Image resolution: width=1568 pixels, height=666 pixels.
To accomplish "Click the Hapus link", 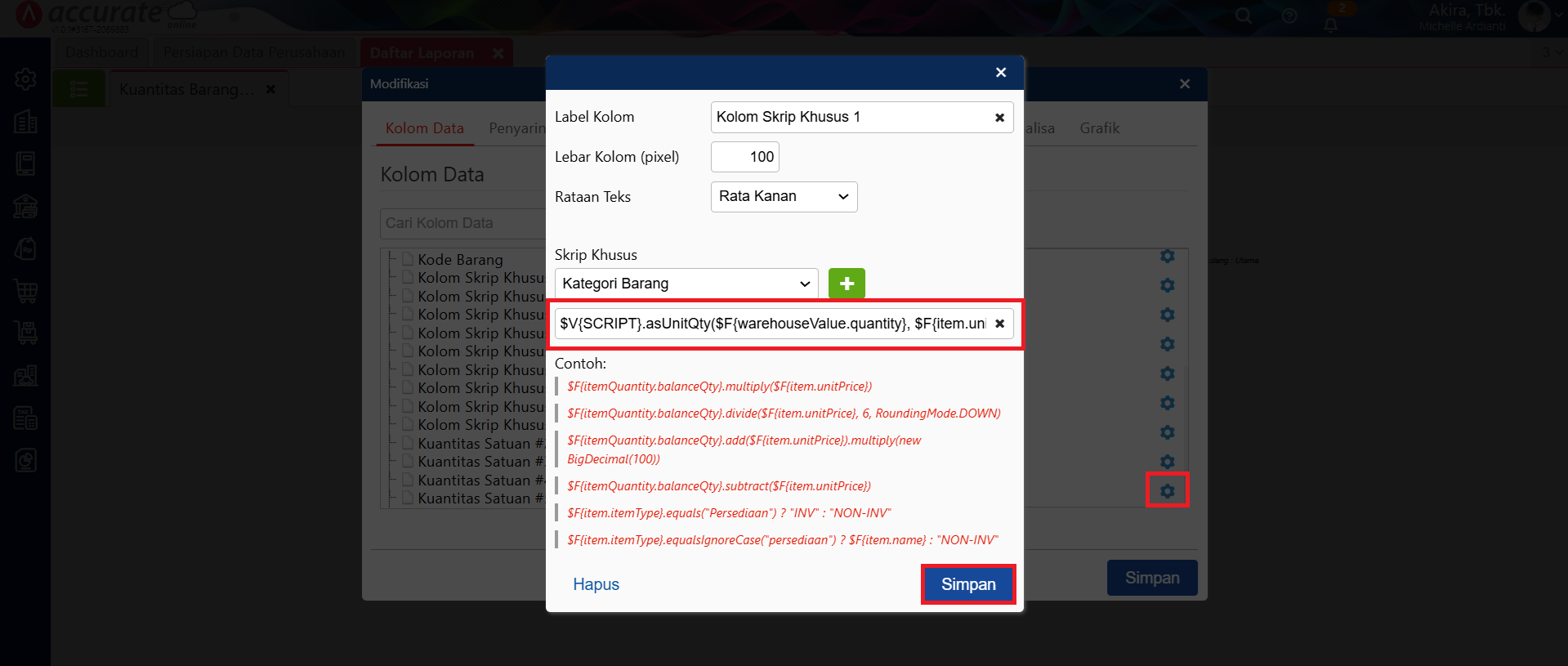I will point(596,584).
